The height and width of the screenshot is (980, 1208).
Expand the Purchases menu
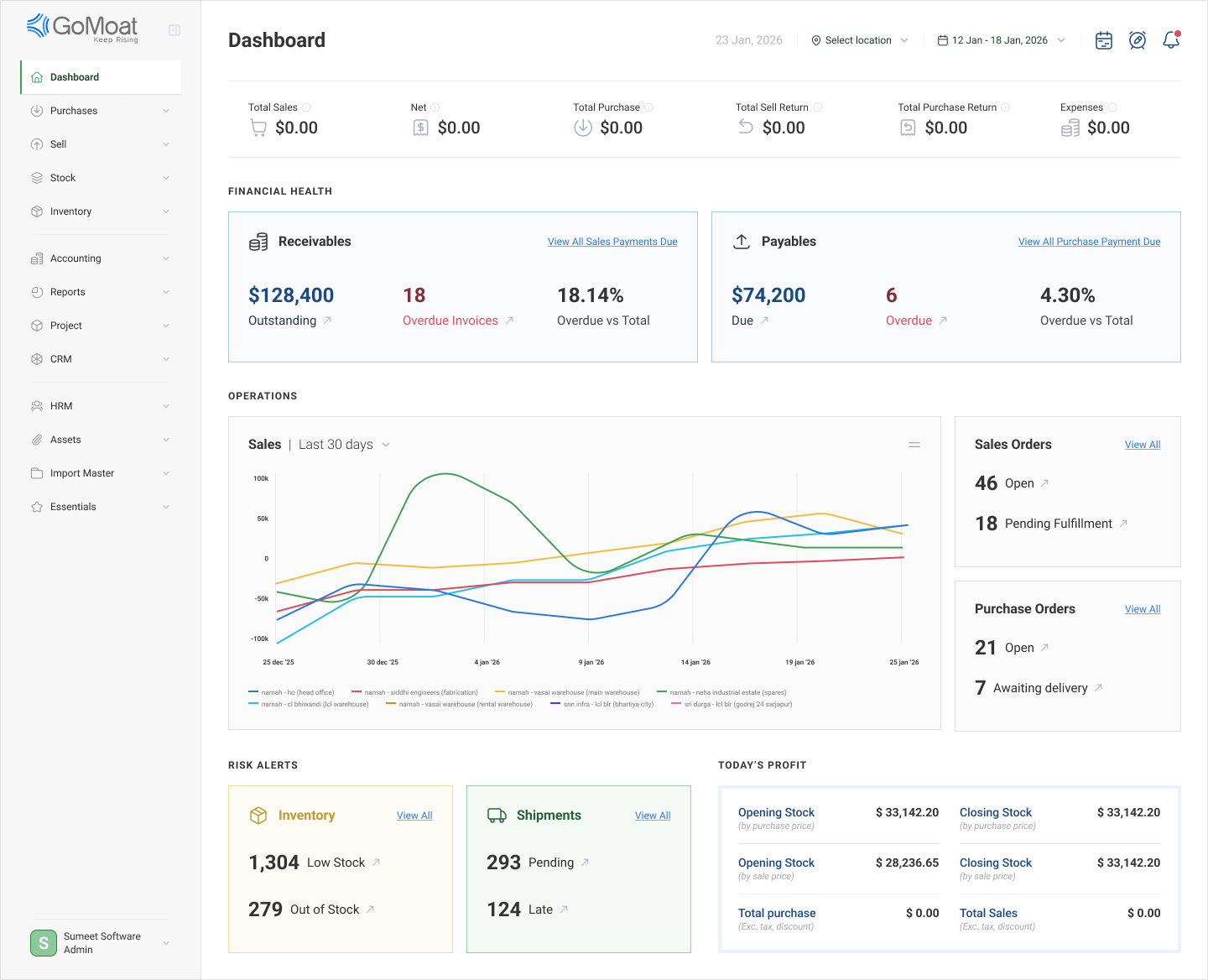tap(101, 111)
